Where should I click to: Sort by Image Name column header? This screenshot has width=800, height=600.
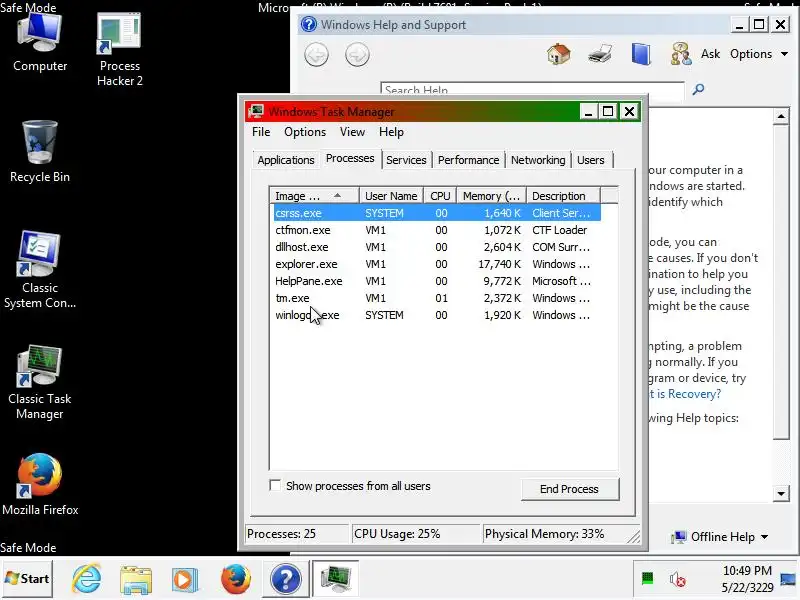pos(314,196)
